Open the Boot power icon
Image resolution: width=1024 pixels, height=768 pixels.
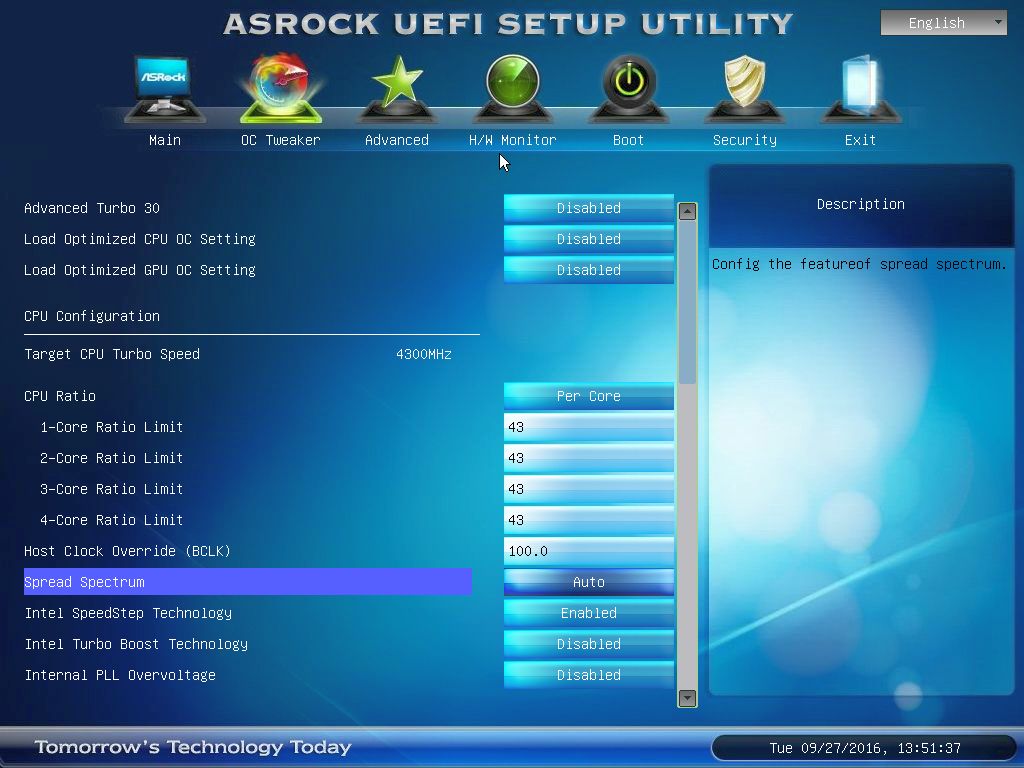coord(628,89)
